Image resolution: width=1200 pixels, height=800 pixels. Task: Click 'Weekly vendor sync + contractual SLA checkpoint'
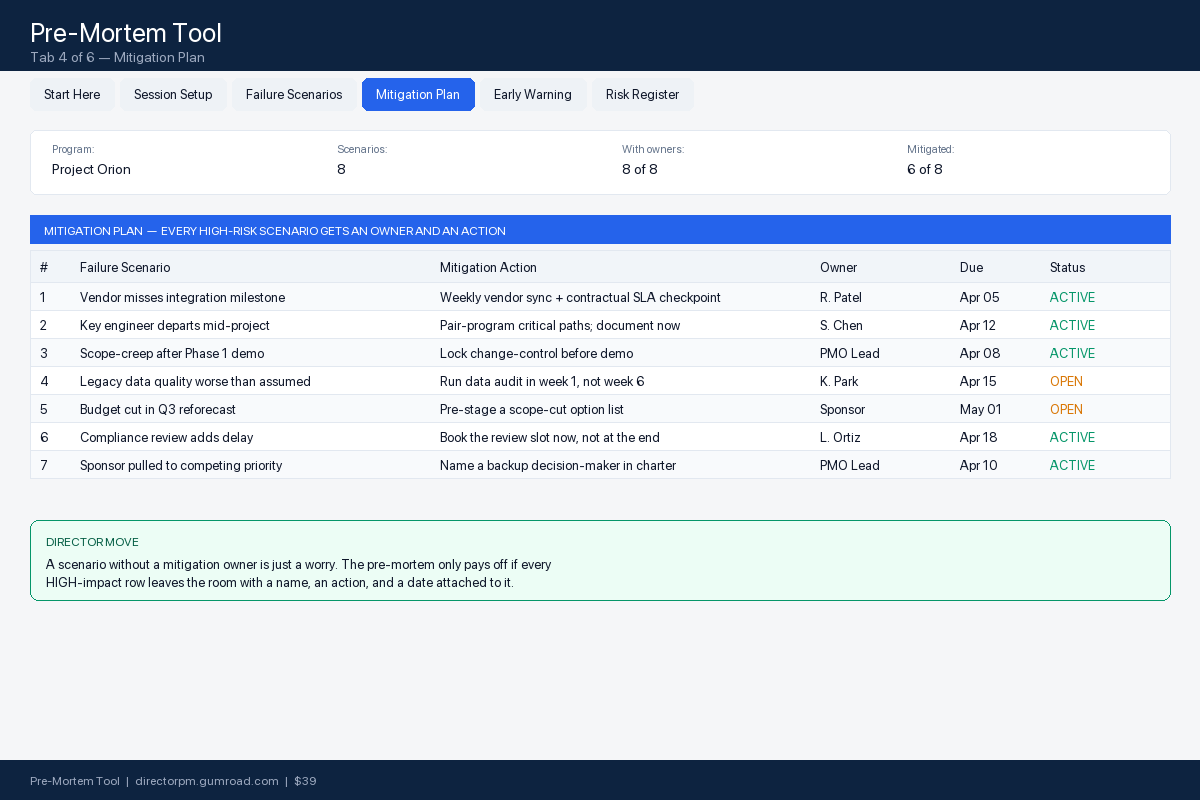580,298
